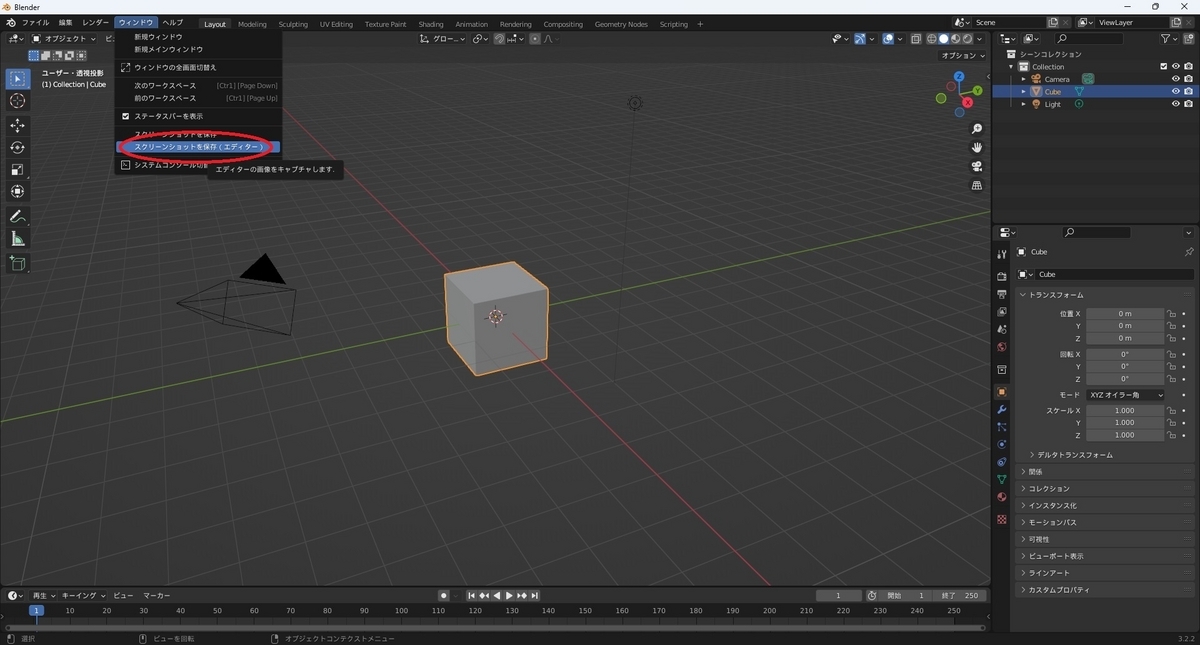Click the スケール X value field
The width and height of the screenshot is (1200, 645).
point(1125,411)
